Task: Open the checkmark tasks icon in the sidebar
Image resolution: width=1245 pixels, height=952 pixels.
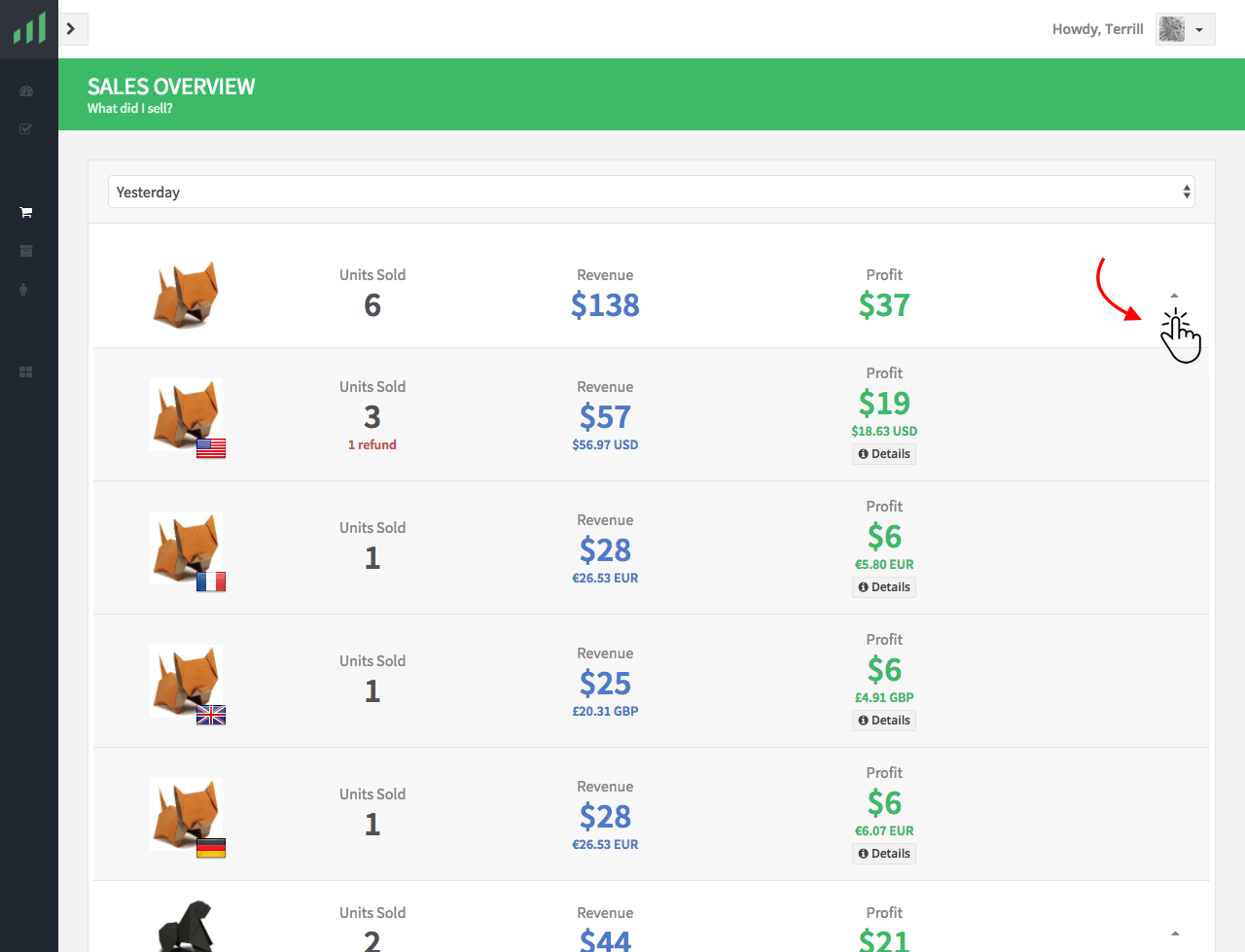Action: 26,128
